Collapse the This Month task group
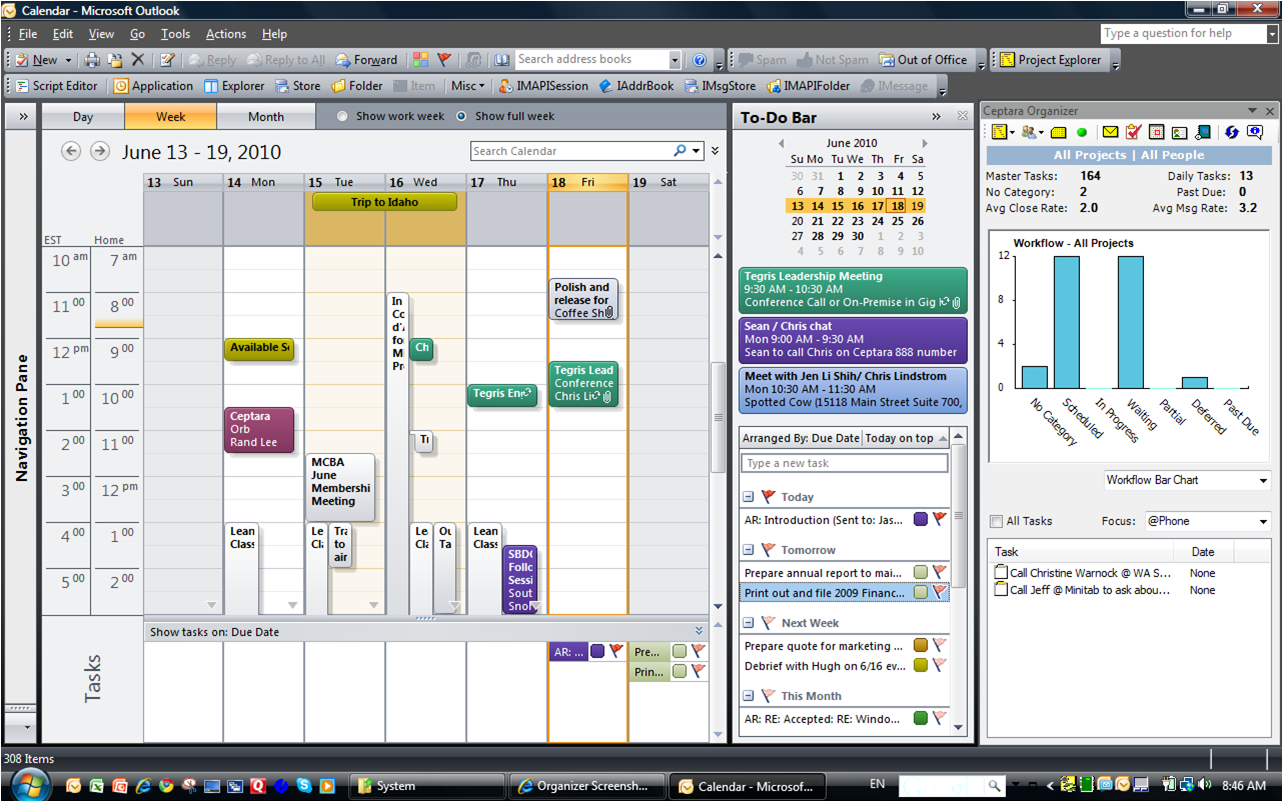 click(x=748, y=696)
